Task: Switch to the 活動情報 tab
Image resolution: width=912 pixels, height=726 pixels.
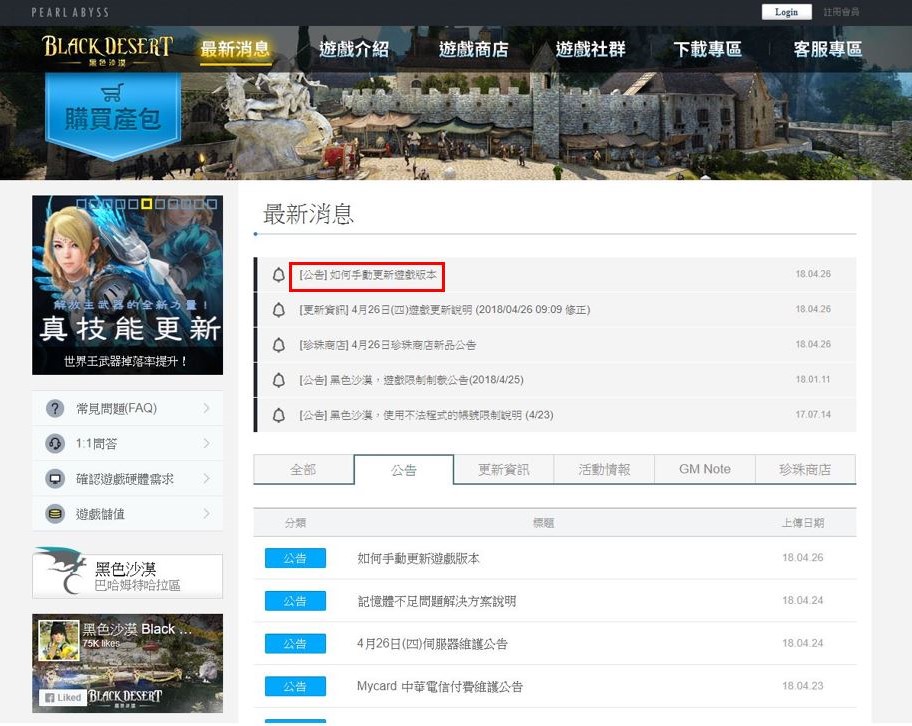Action: (x=604, y=469)
